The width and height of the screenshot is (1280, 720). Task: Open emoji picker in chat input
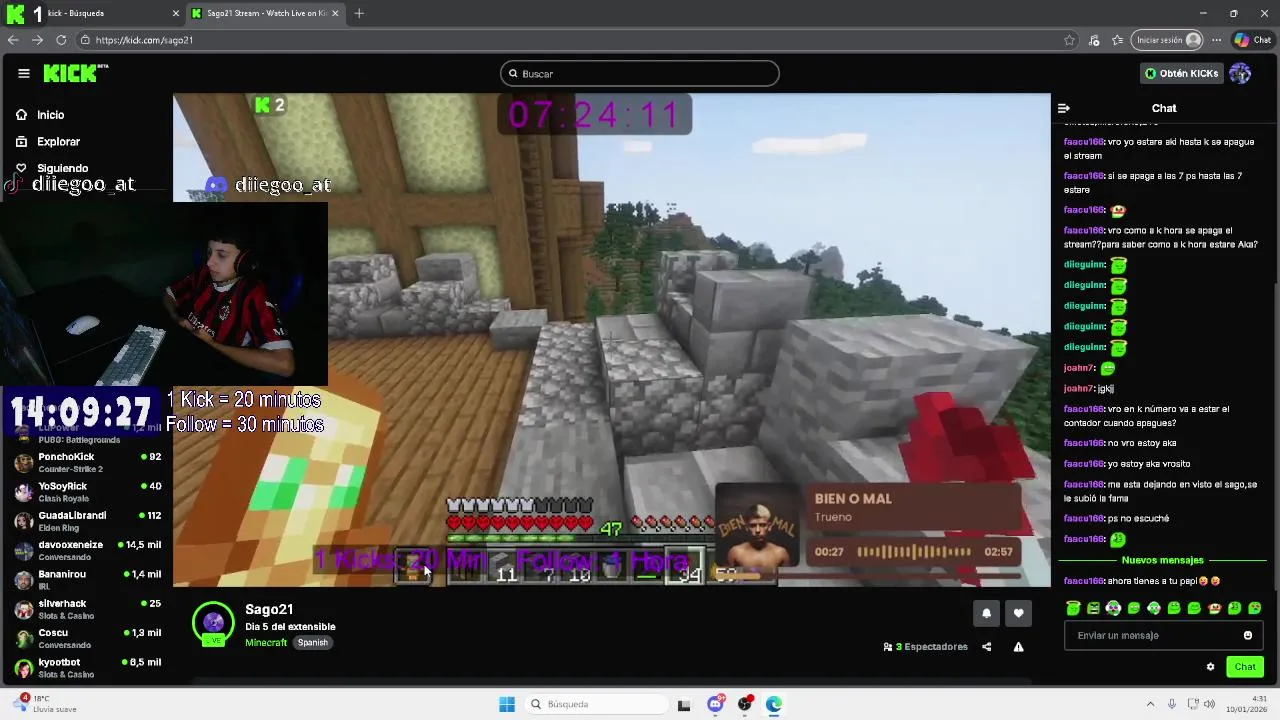[x=1247, y=635]
